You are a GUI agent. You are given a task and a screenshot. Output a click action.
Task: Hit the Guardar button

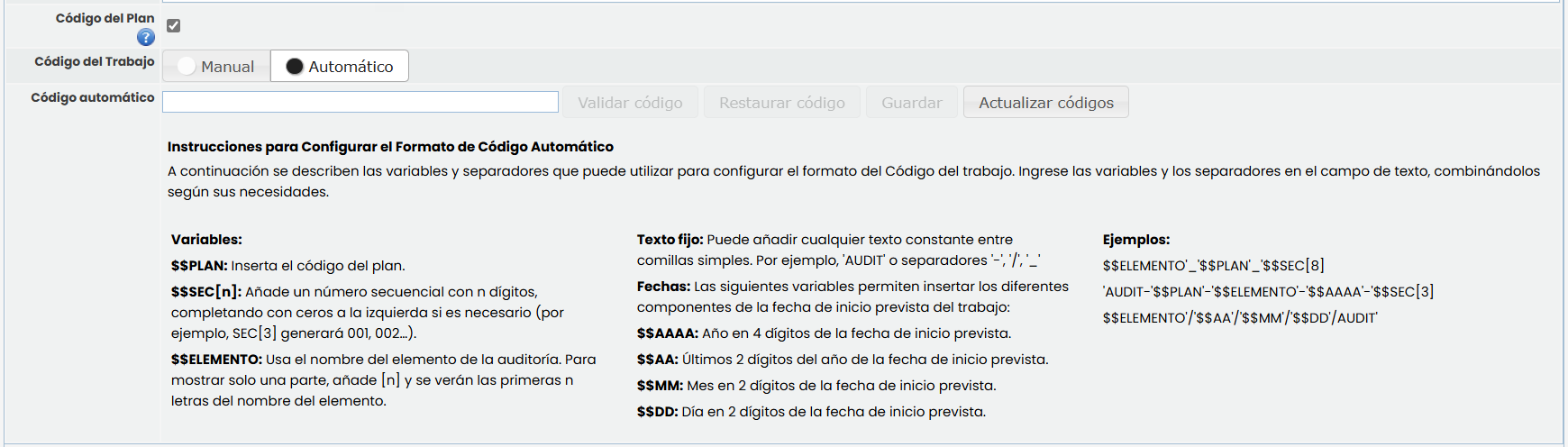911,103
